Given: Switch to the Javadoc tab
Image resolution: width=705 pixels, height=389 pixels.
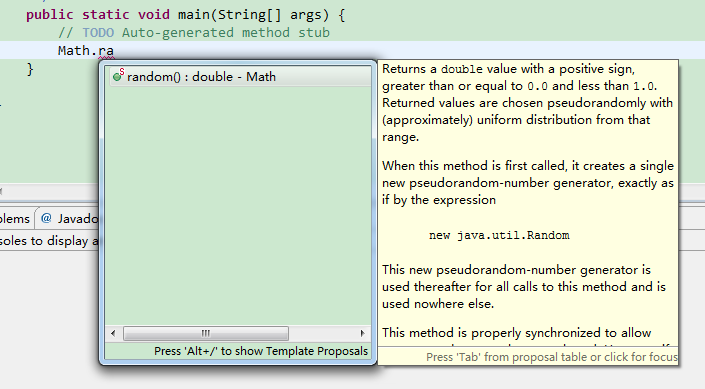Looking at the screenshot, I should 67,219.
